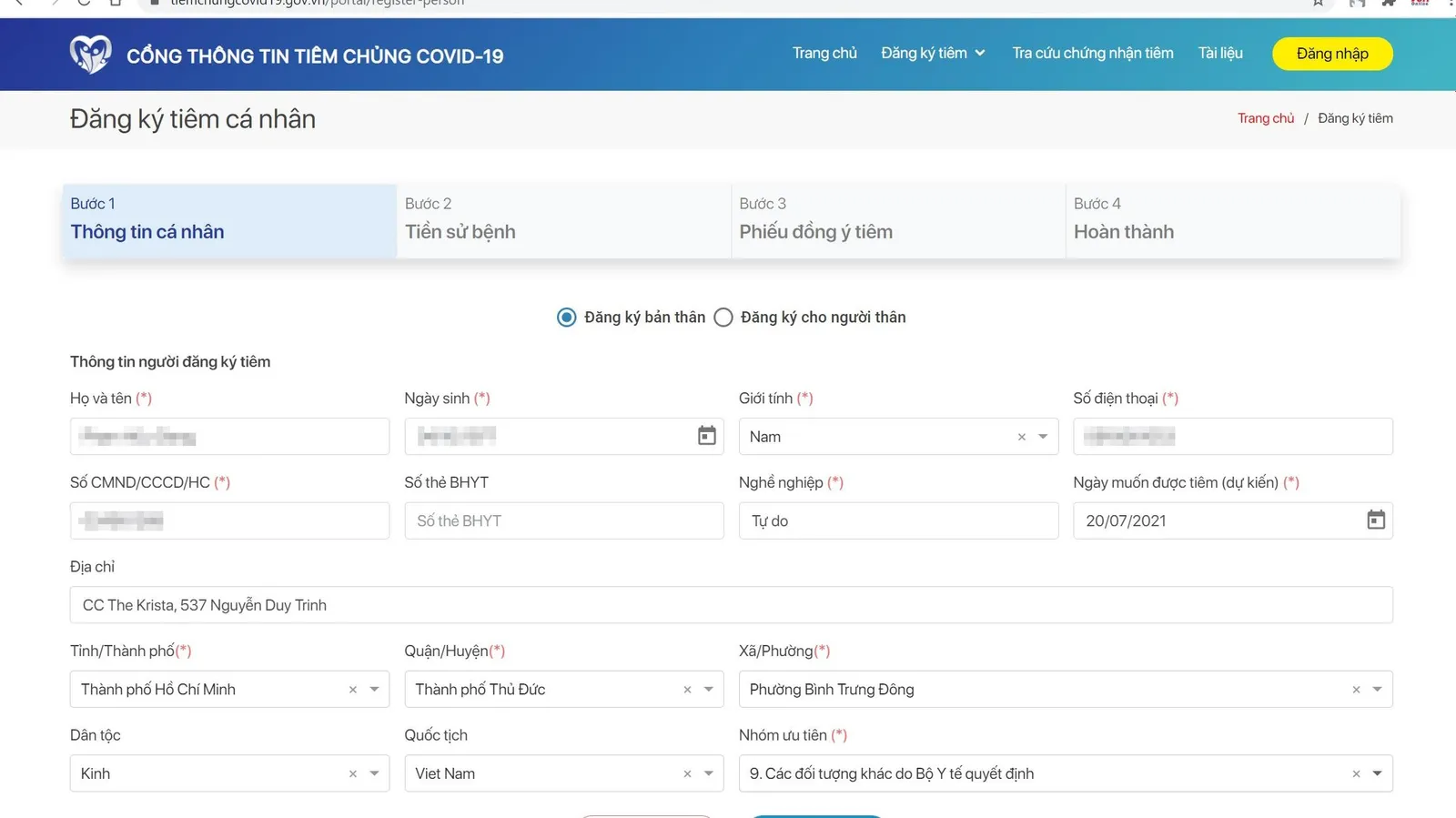Click the Thành phố Hồ Chí Minh combo box
1456x818 pixels.
click(x=229, y=690)
